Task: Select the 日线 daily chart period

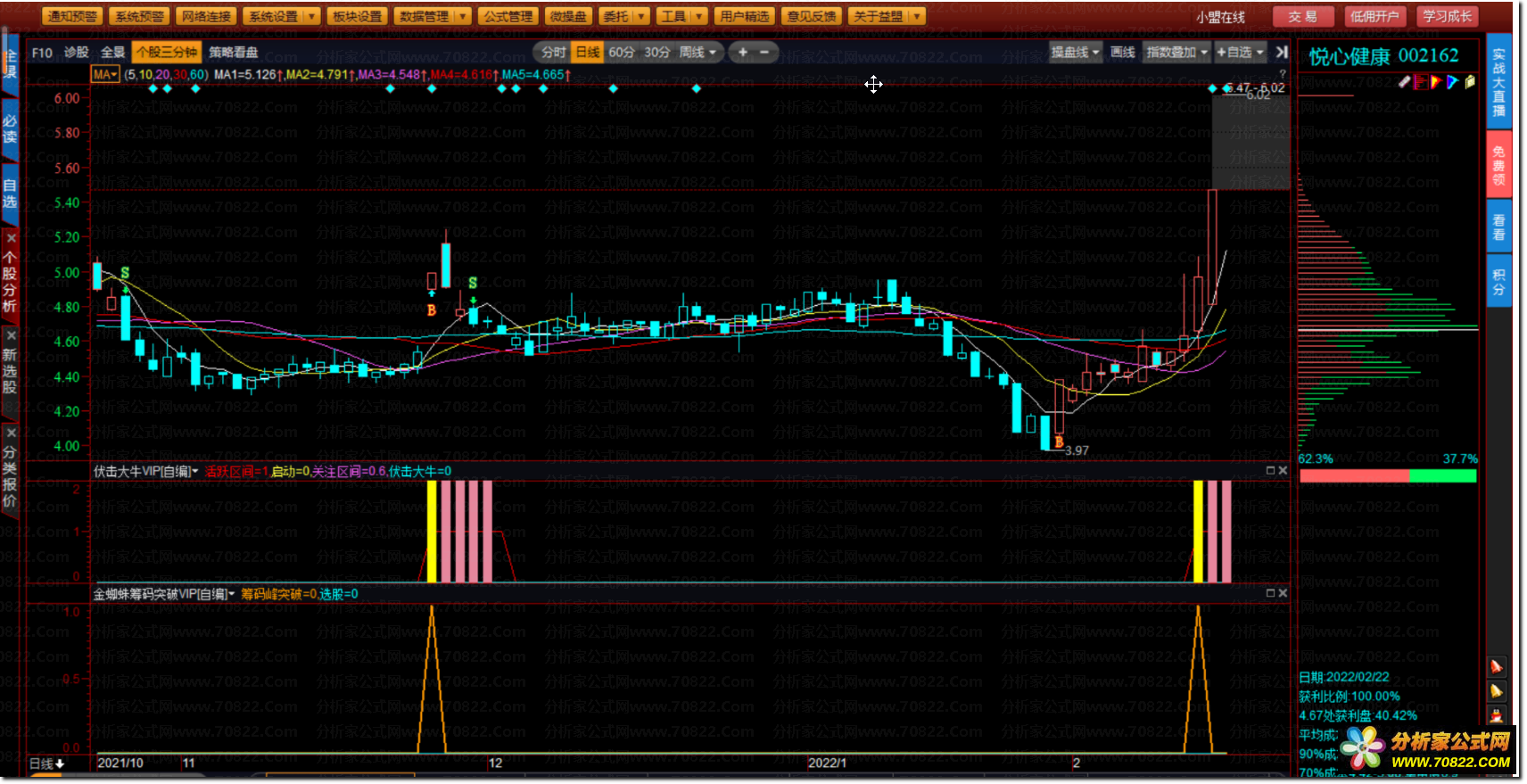Action: click(588, 53)
